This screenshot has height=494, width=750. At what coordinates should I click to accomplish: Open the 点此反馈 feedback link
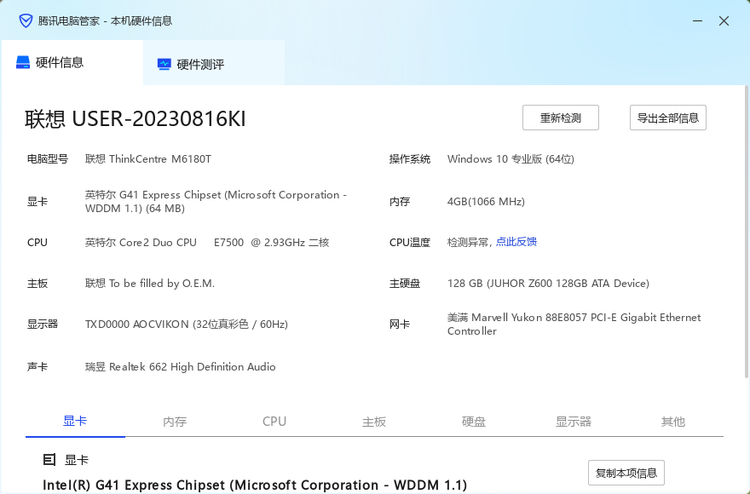pos(516,242)
